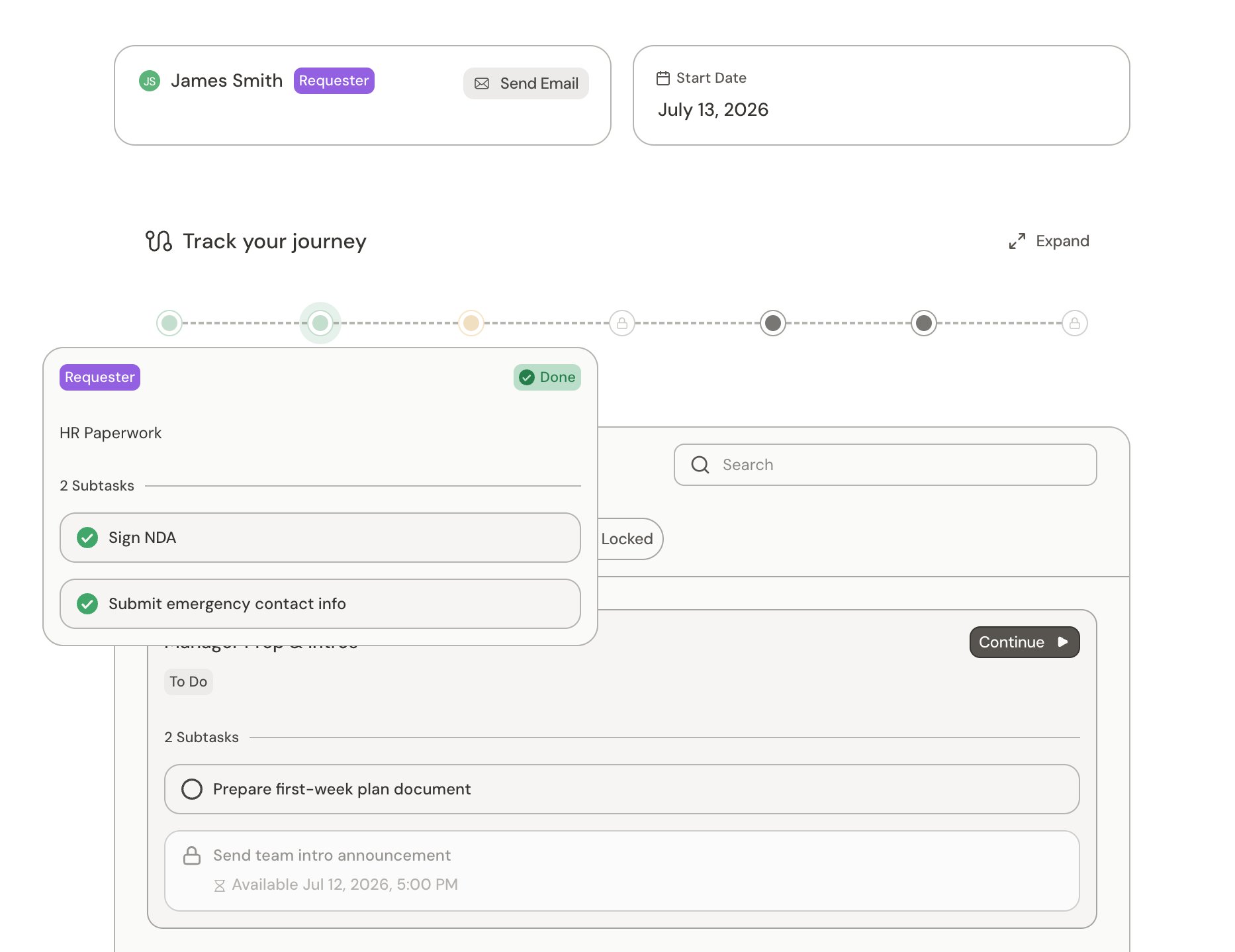Select the orange in-progress journey step
The width and height of the screenshot is (1235, 952).
[471, 323]
